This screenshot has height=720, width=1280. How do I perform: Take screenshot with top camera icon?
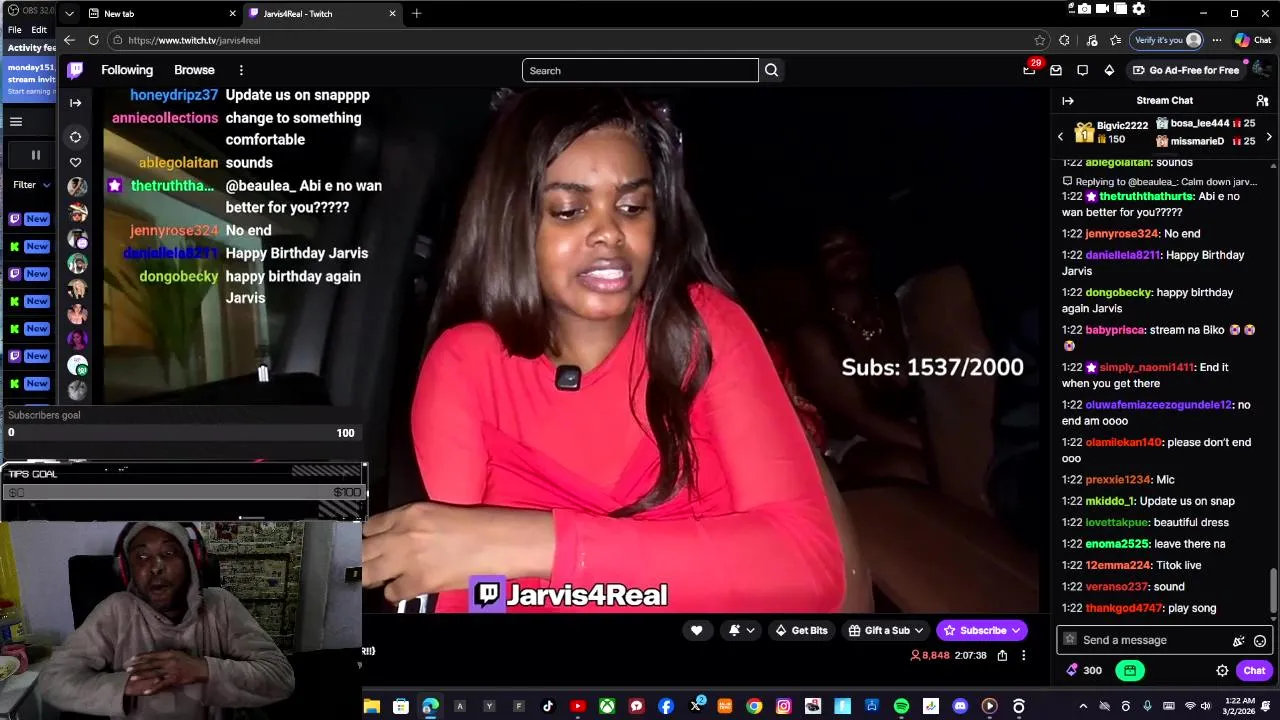click(1084, 9)
